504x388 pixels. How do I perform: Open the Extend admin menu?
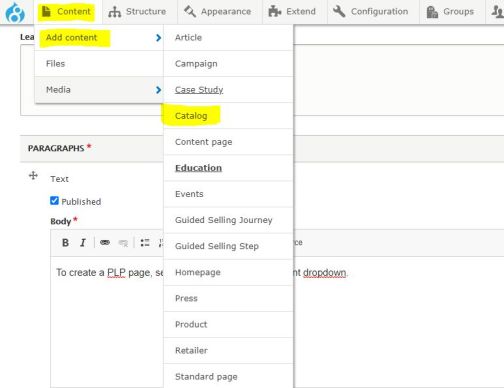292,12
